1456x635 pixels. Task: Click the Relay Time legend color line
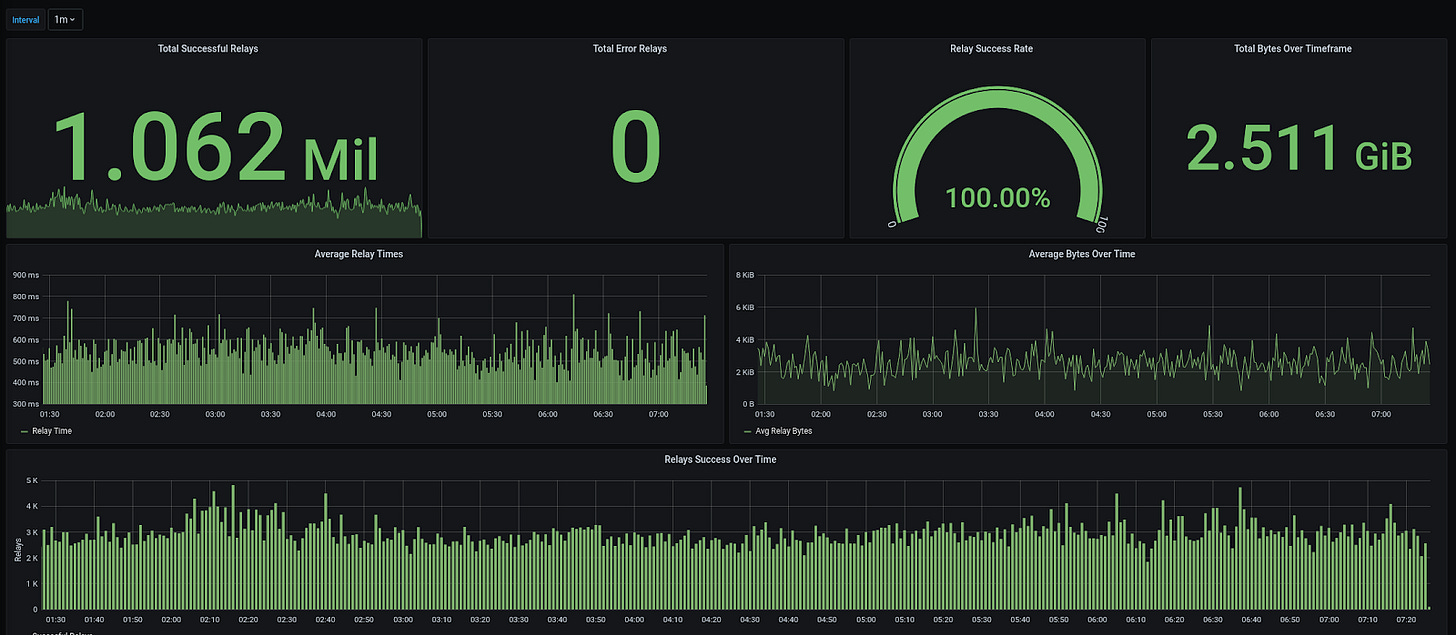click(x=24, y=432)
